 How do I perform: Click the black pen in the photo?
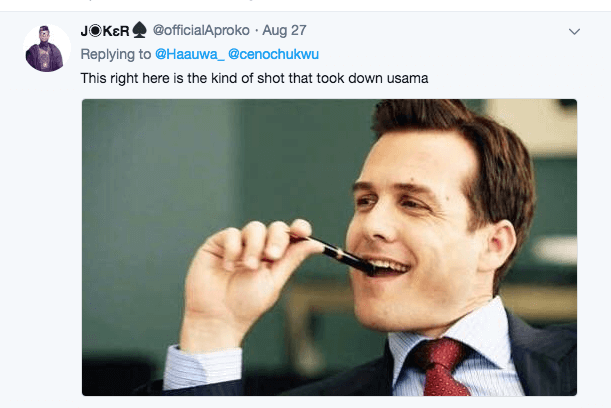tap(336, 250)
